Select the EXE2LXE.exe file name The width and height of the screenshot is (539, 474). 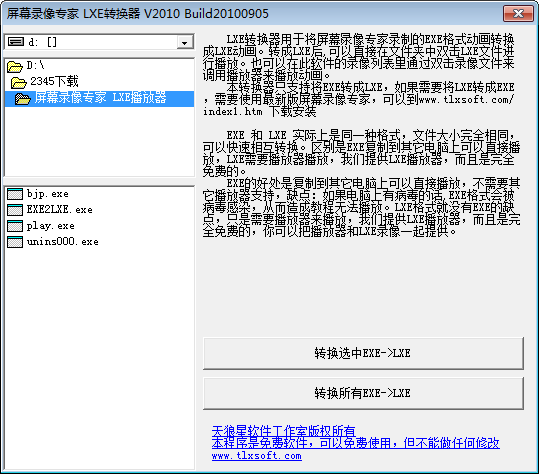pos(60,210)
